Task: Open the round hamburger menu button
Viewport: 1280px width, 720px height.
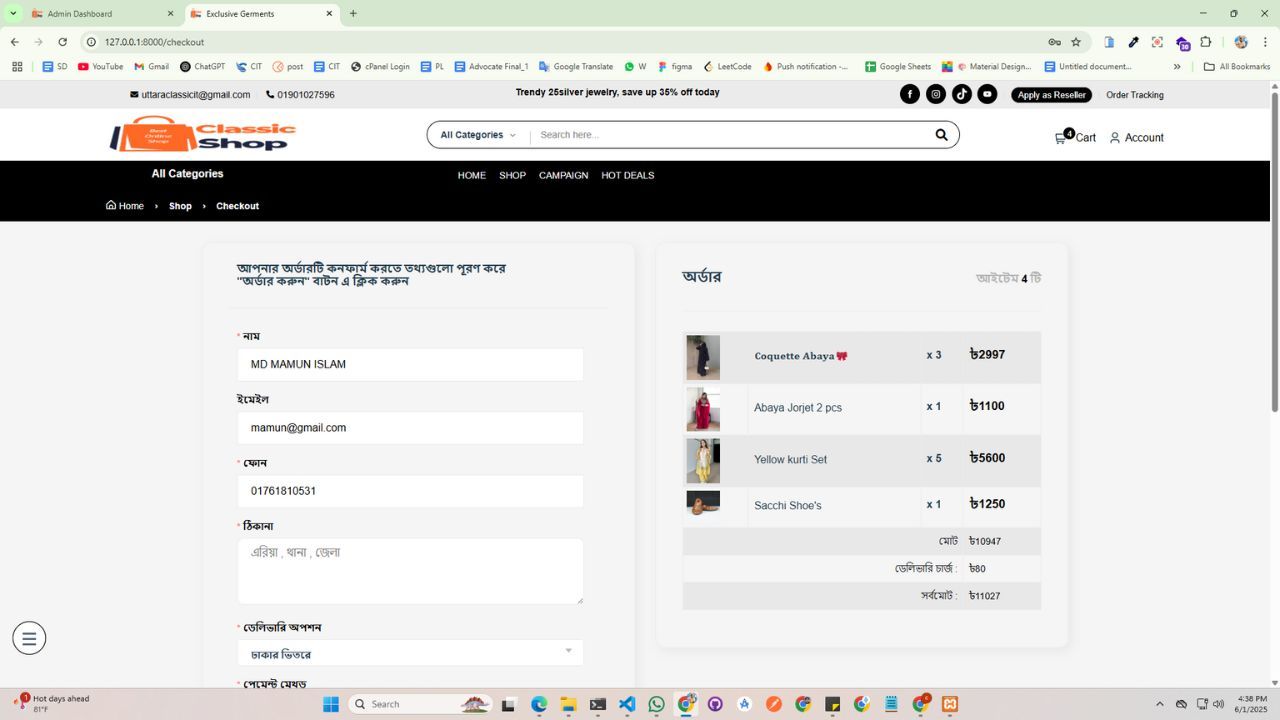Action: click(29, 638)
